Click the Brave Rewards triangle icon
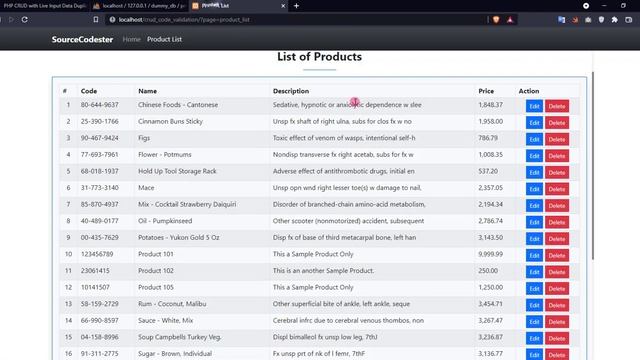Viewport: 640px width, 360px height. 510,20
